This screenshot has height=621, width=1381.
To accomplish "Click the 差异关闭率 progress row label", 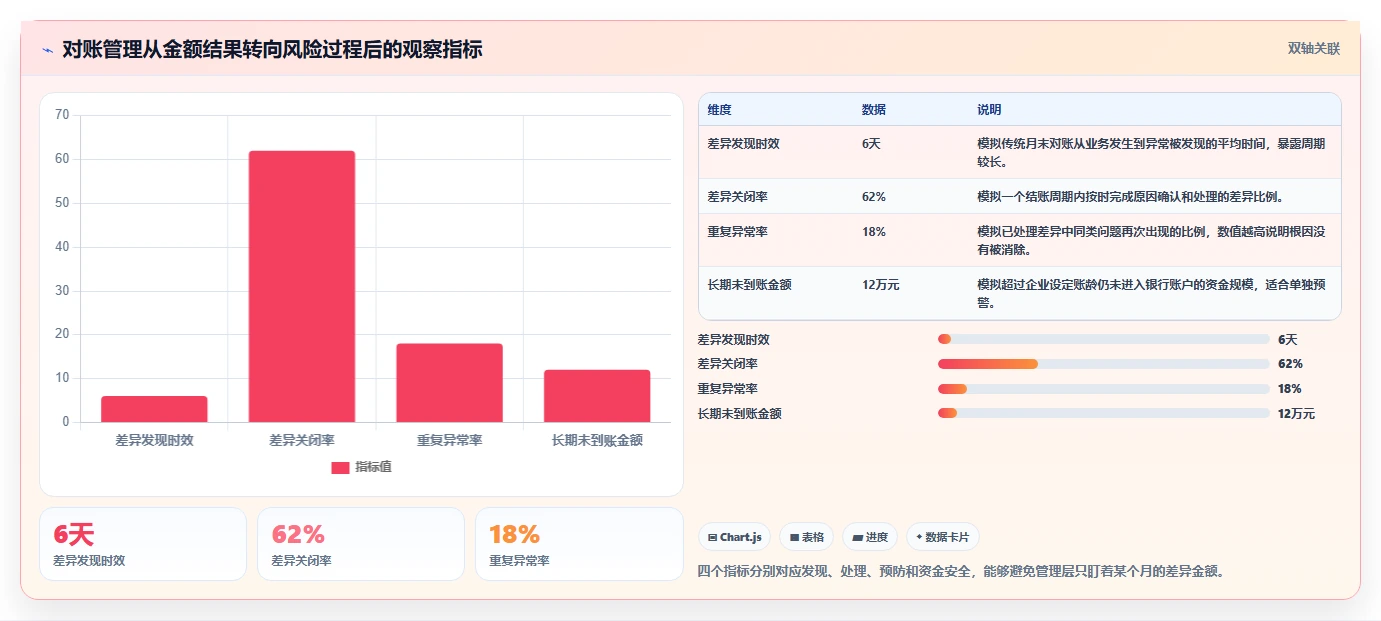I will click(x=727, y=364).
